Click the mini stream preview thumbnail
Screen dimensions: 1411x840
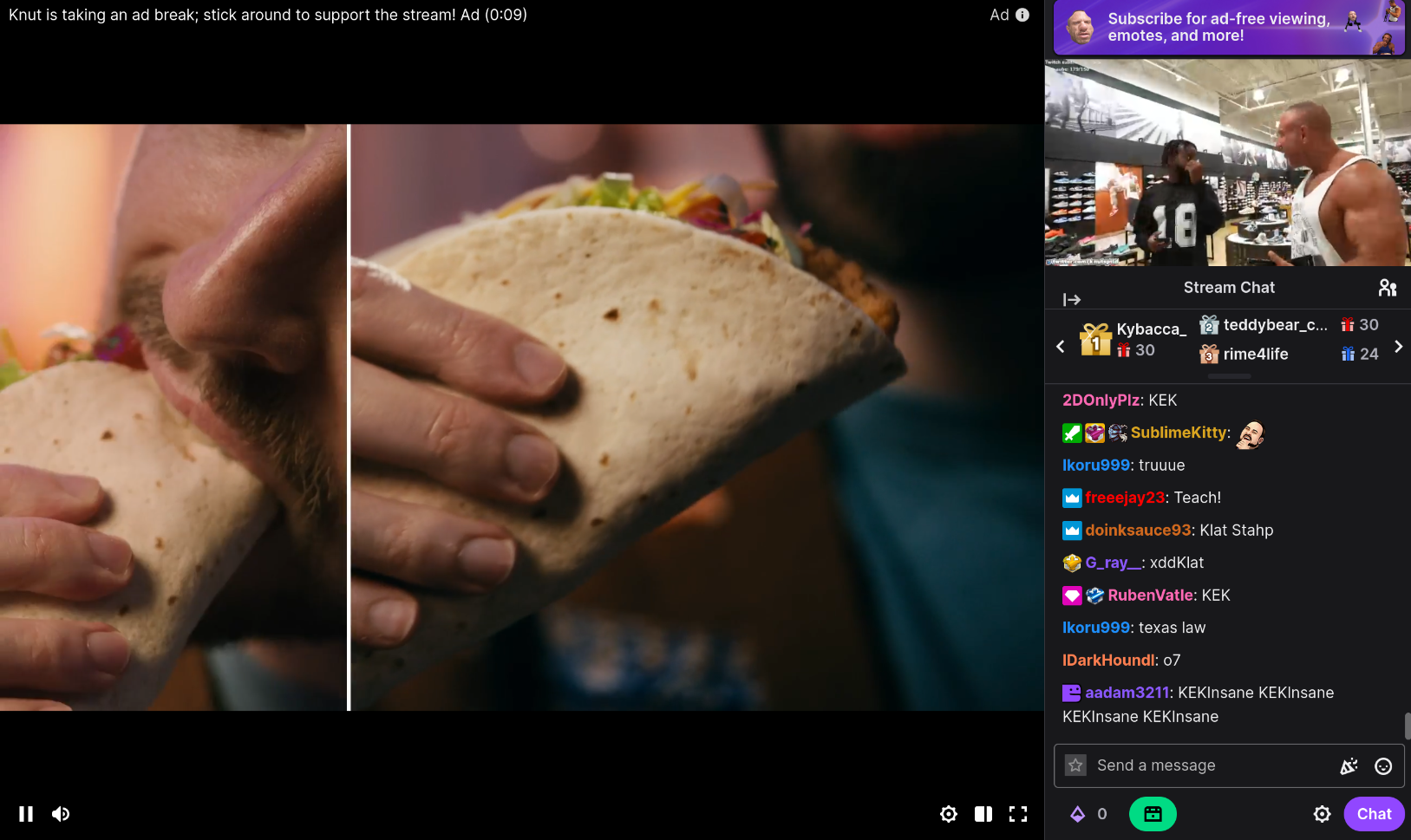click(1228, 162)
